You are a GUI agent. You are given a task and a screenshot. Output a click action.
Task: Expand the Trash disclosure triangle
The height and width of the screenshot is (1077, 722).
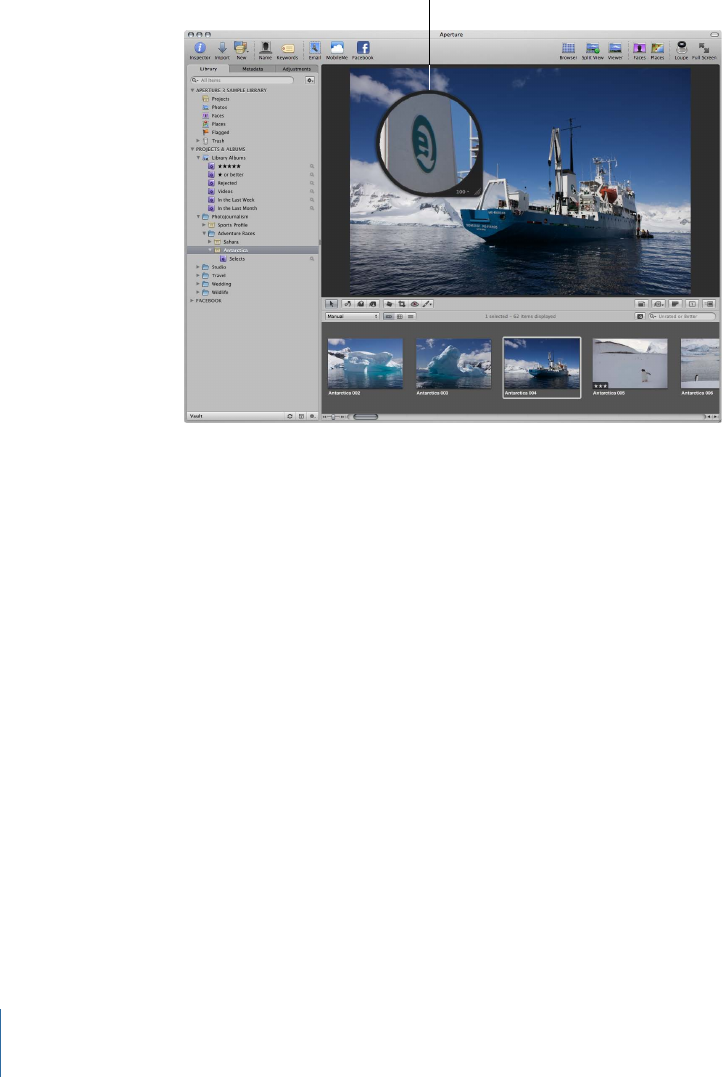[198, 140]
